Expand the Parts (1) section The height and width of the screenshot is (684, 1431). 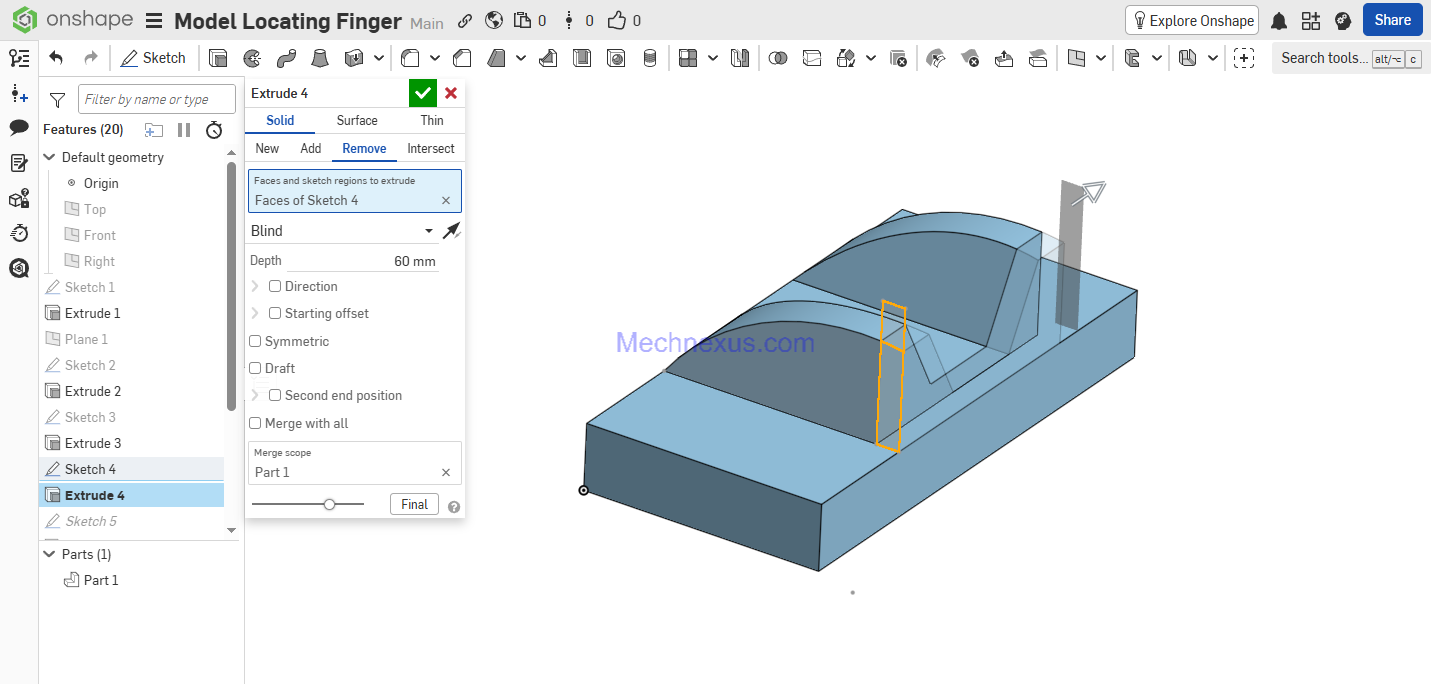click(x=49, y=554)
